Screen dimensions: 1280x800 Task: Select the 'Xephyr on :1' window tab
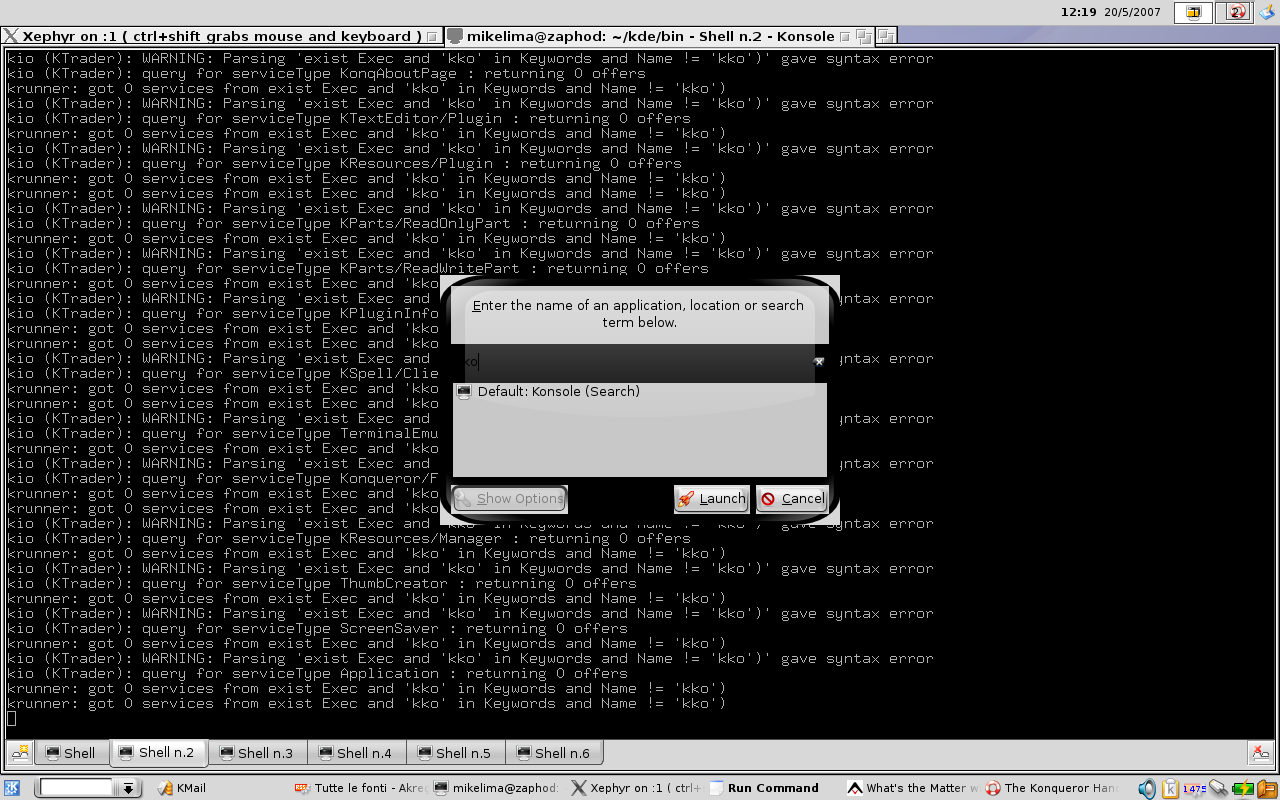pos(221,36)
